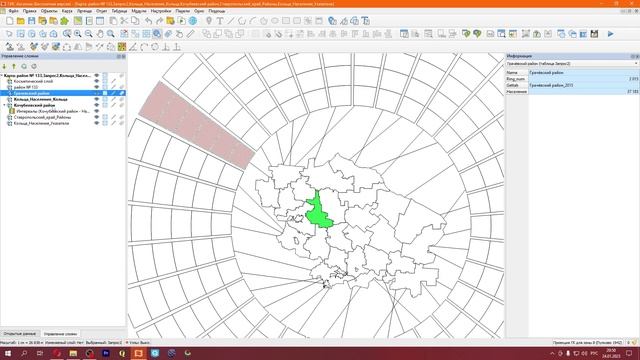
Task: Click the Undo arrow icon
Action: [149, 21]
